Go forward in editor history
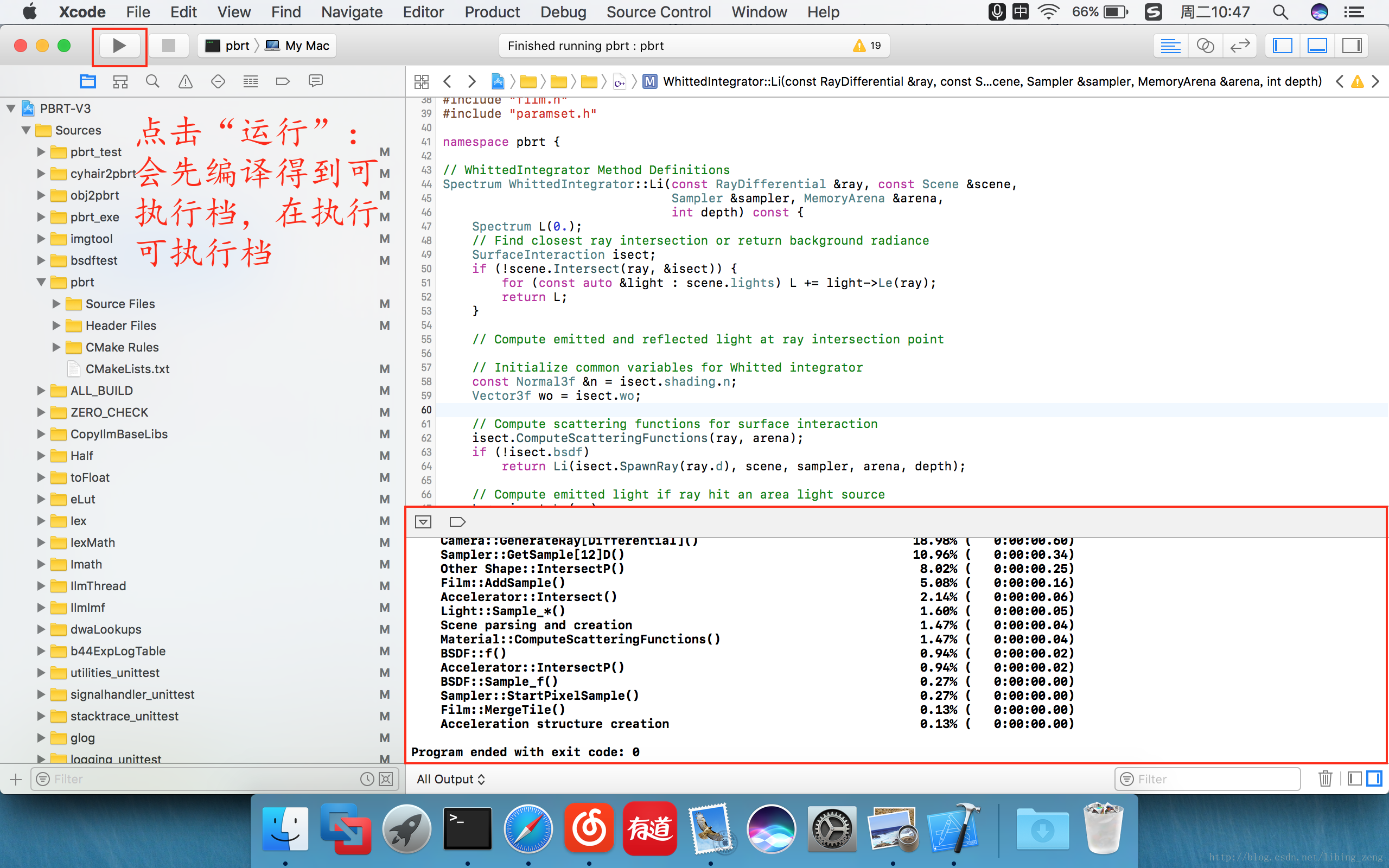The width and height of the screenshot is (1389, 868). point(472,81)
